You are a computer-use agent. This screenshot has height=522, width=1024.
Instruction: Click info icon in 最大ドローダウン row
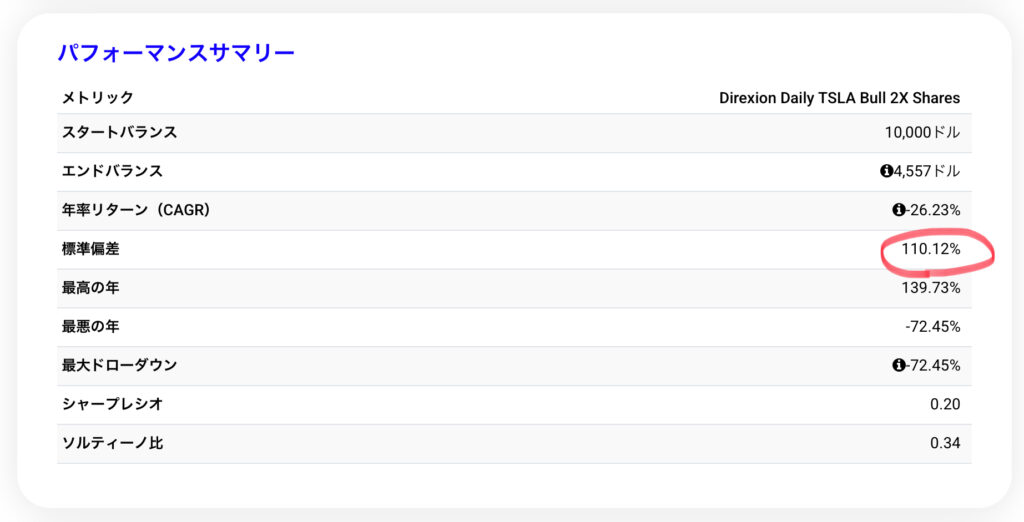point(899,365)
